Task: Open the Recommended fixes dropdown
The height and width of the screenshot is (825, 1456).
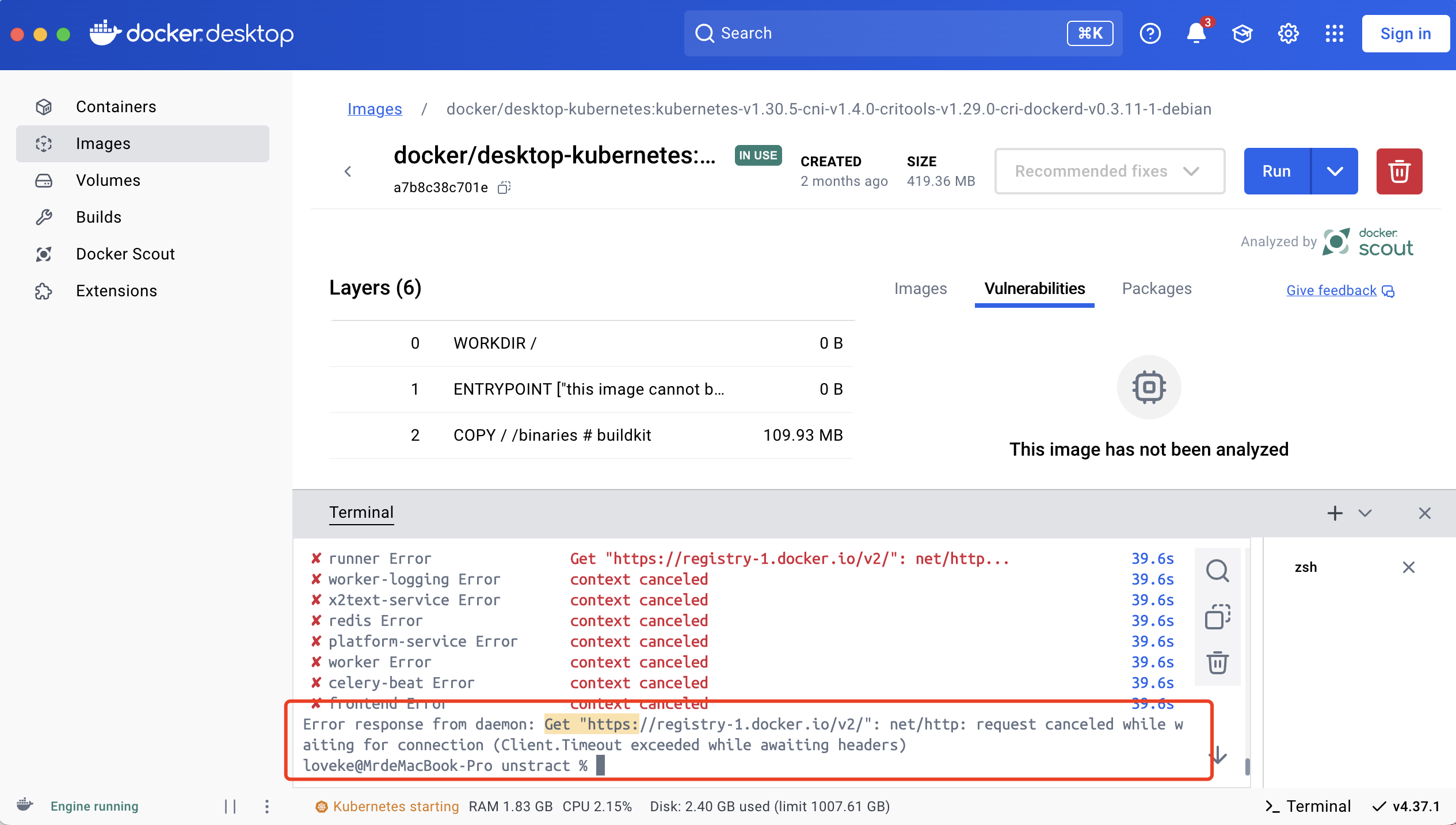Action: (x=1109, y=171)
